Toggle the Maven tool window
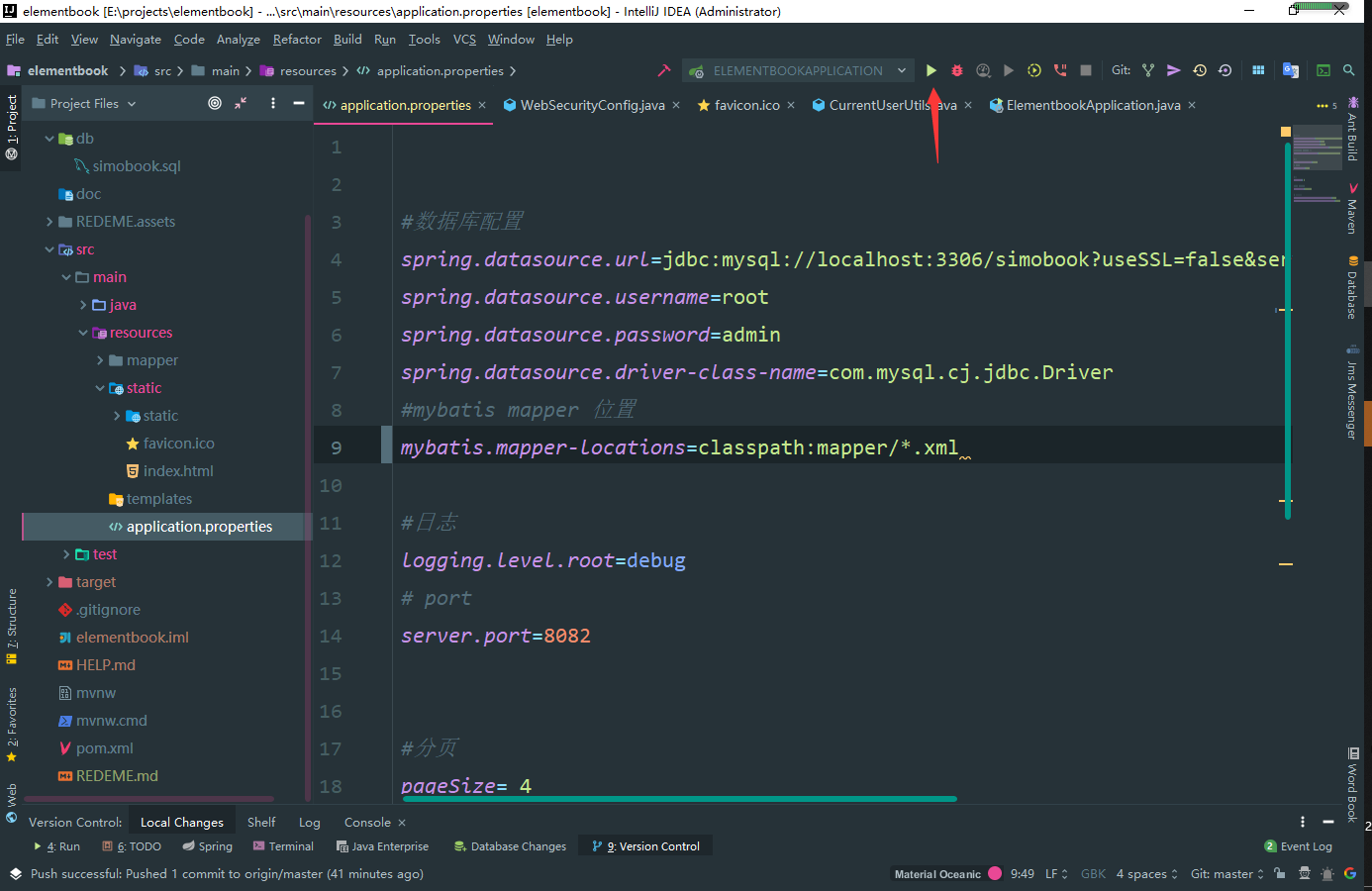Viewport: 1372px width, 891px height. tap(1352, 208)
